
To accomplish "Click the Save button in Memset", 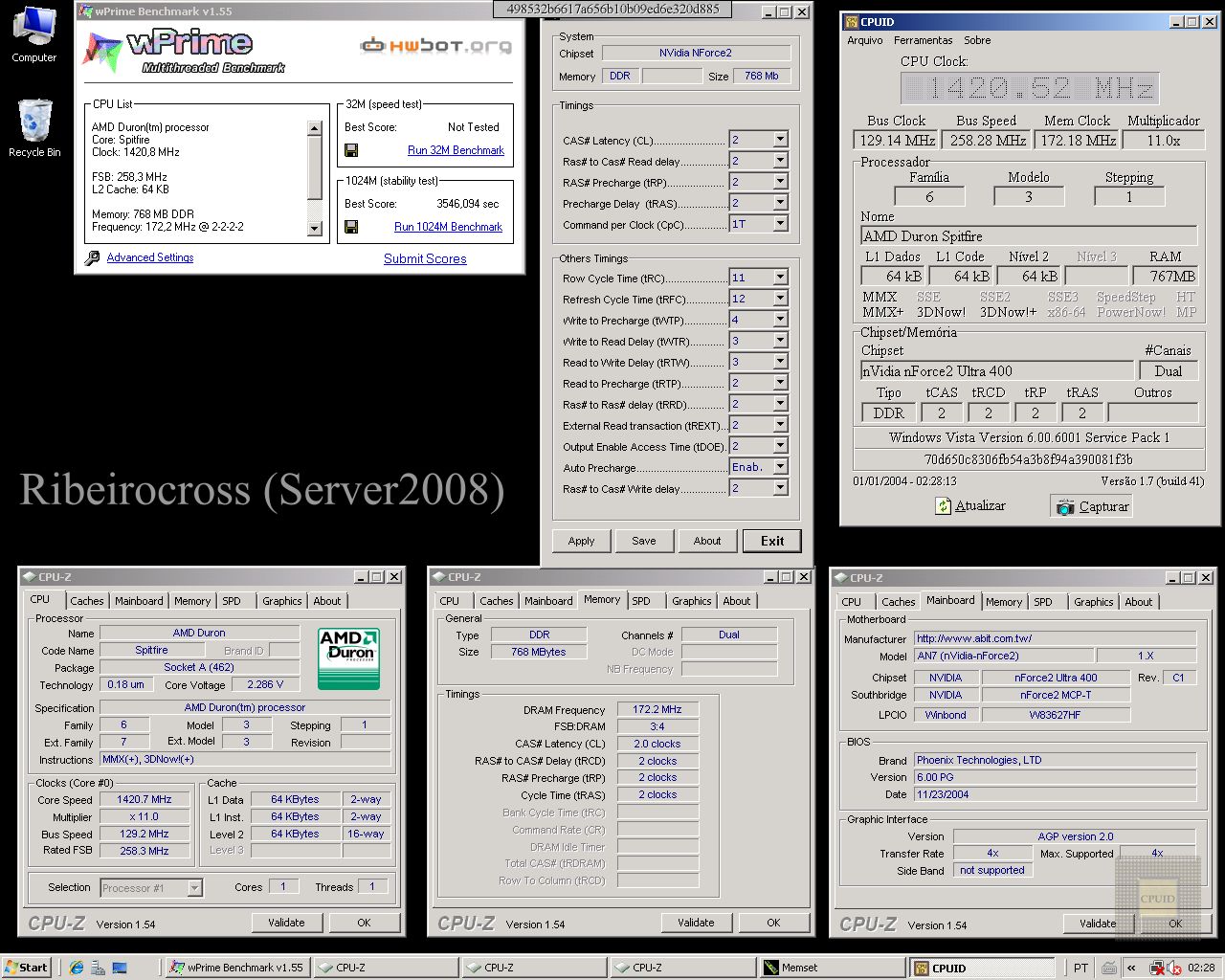I will click(x=644, y=541).
